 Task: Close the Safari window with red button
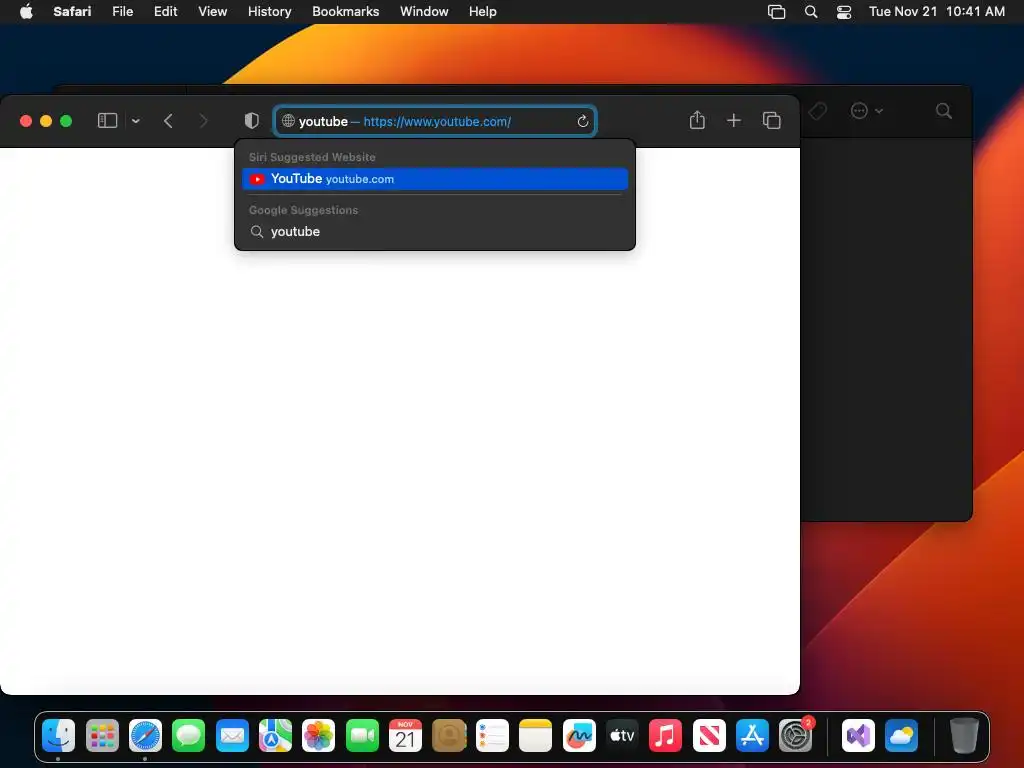click(26, 121)
